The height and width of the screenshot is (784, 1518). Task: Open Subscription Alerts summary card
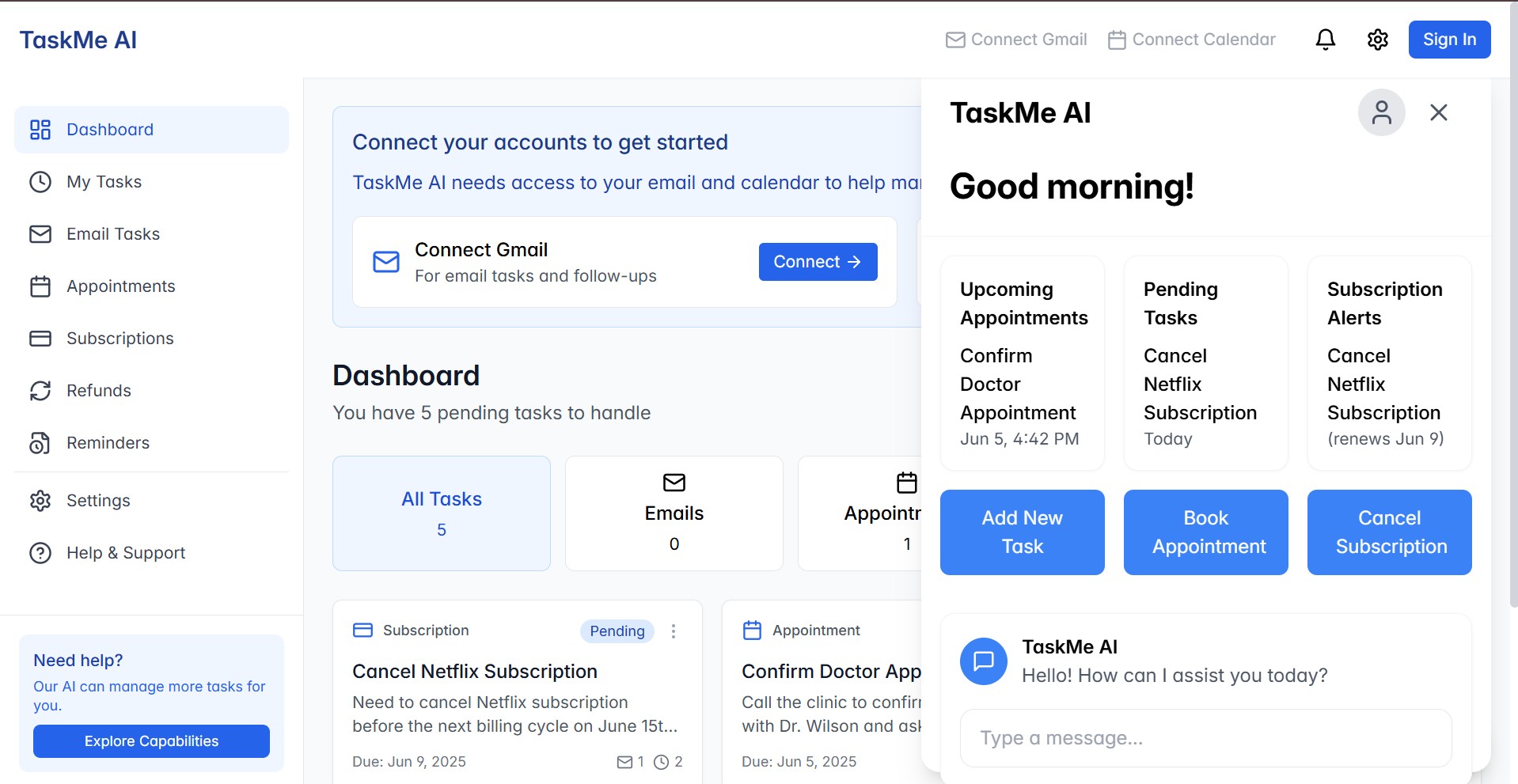[x=1389, y=363]
